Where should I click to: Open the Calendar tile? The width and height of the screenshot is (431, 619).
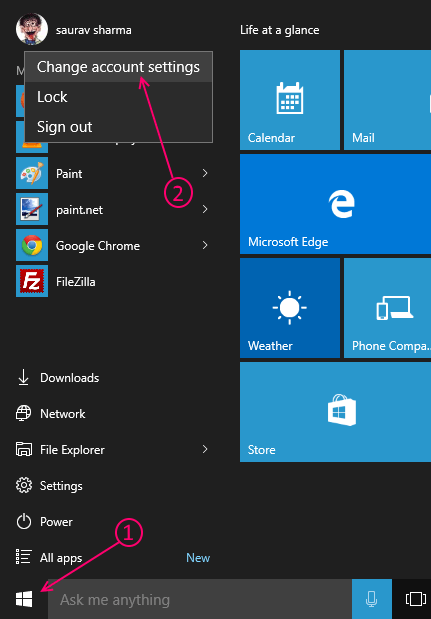(290, 100)
